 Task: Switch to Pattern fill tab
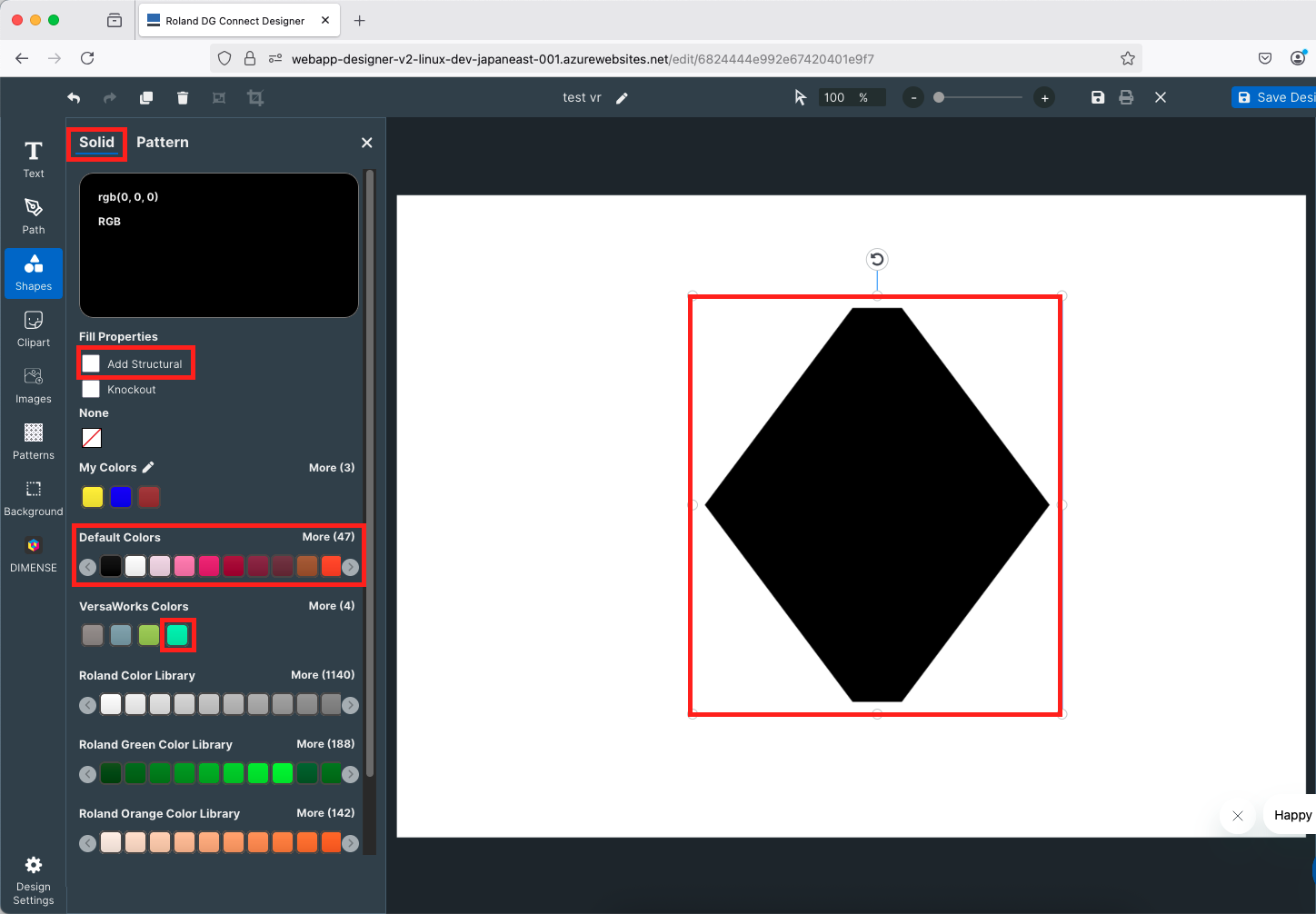click(x=163, y=143)
